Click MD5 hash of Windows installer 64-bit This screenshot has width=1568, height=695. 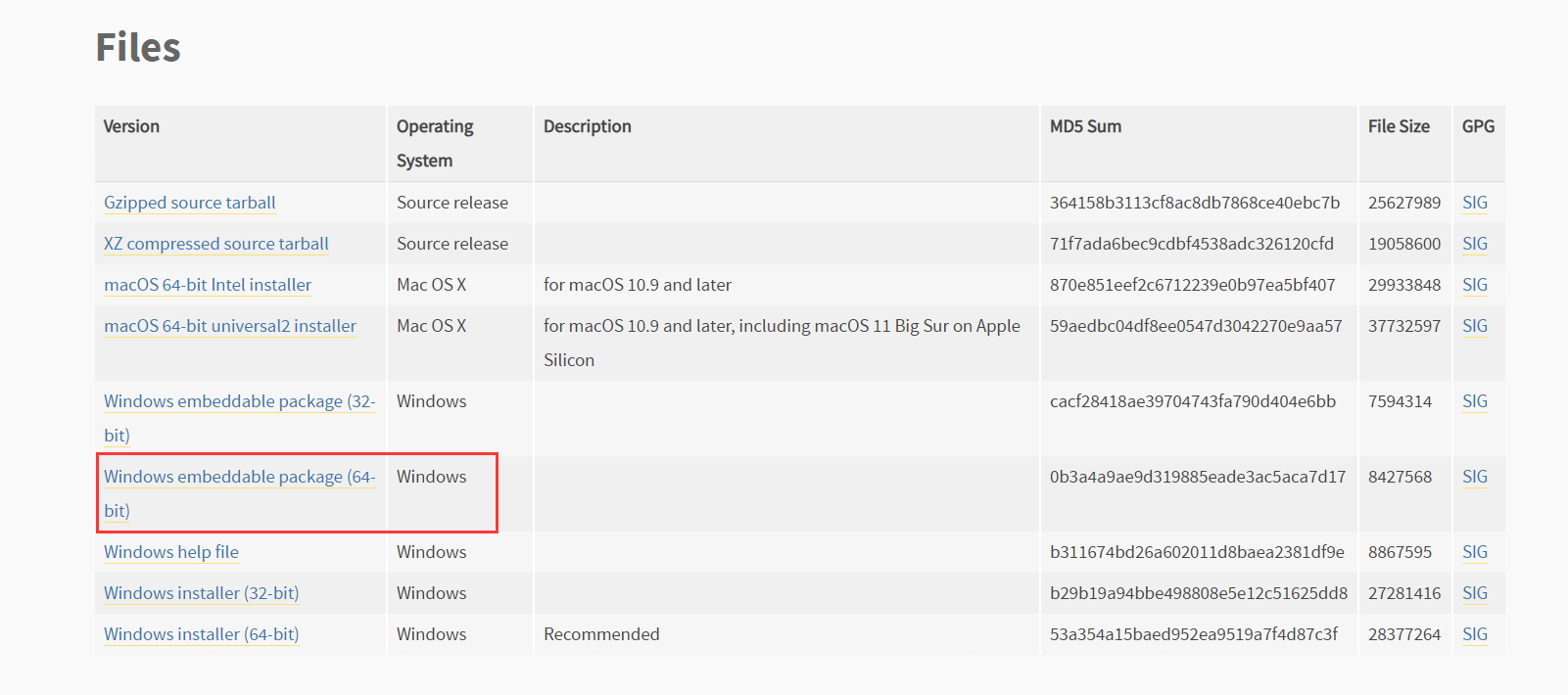(1193, 634)
